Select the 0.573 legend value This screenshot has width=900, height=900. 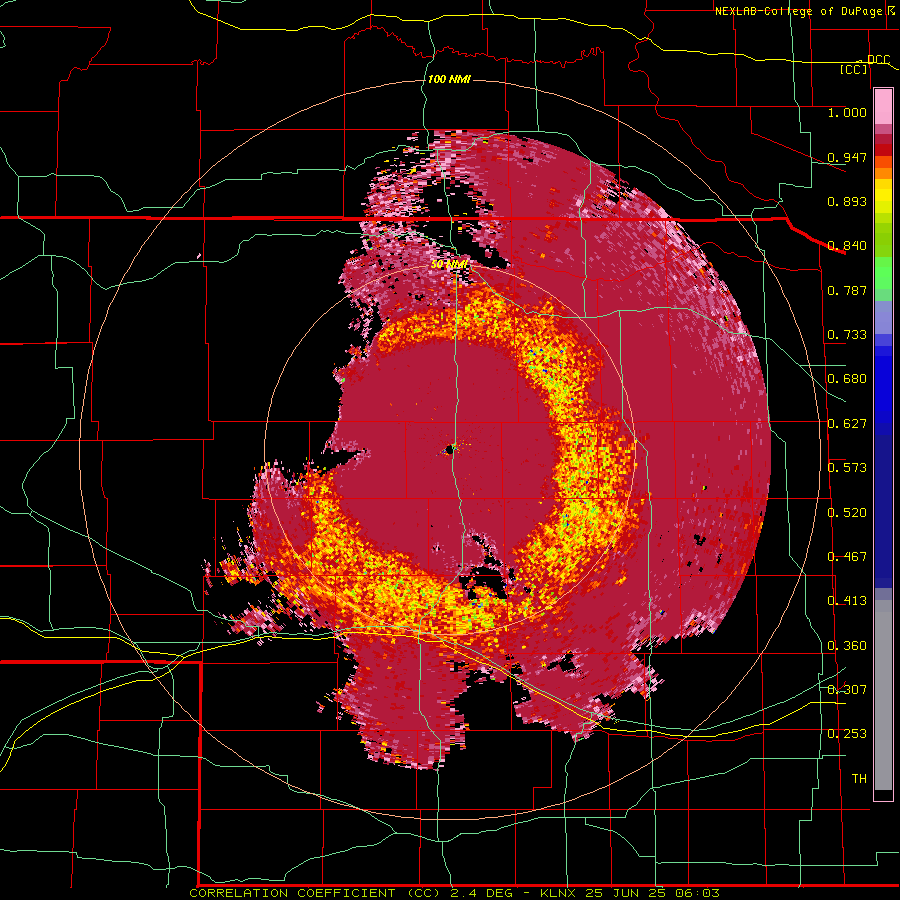coord(847,468)
